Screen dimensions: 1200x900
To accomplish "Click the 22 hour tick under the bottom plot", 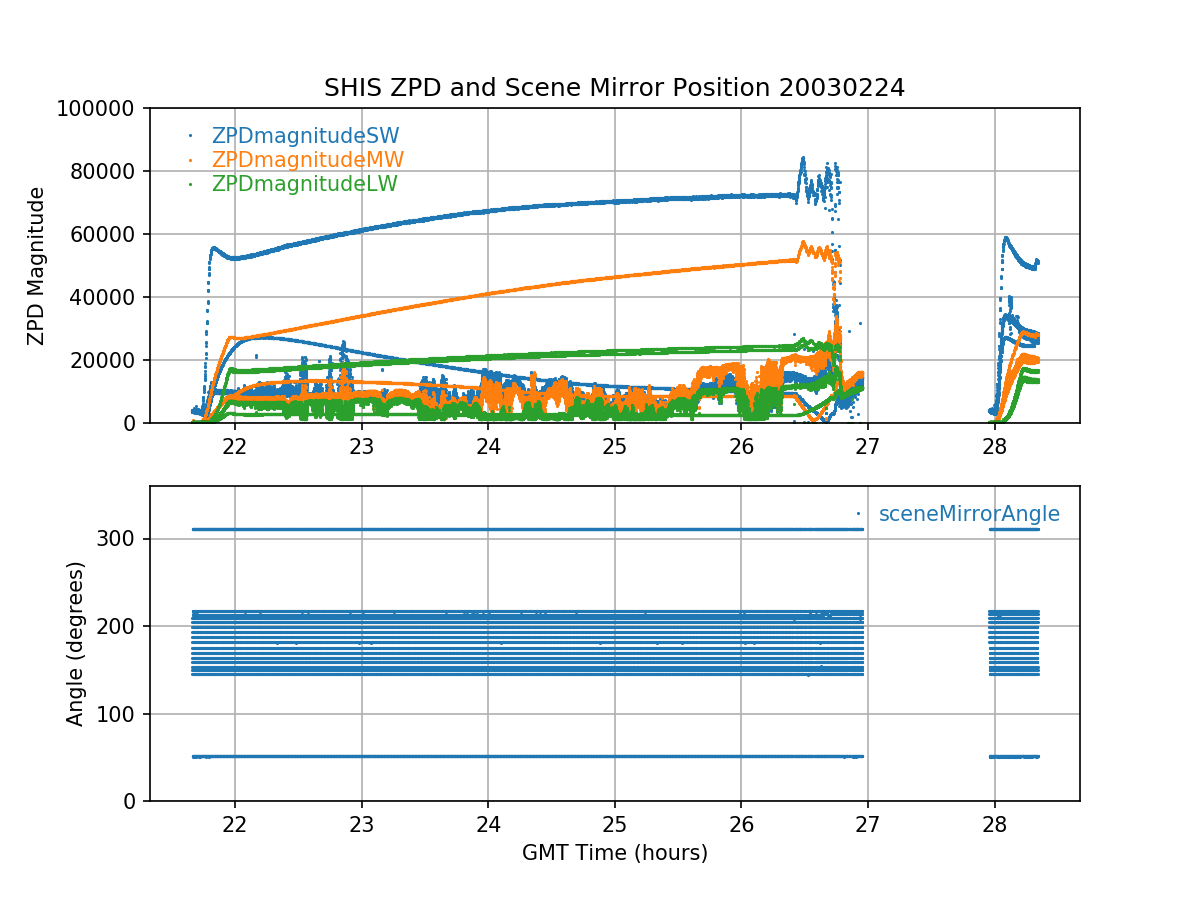I will pyautogui.click(x=235, y=822).
